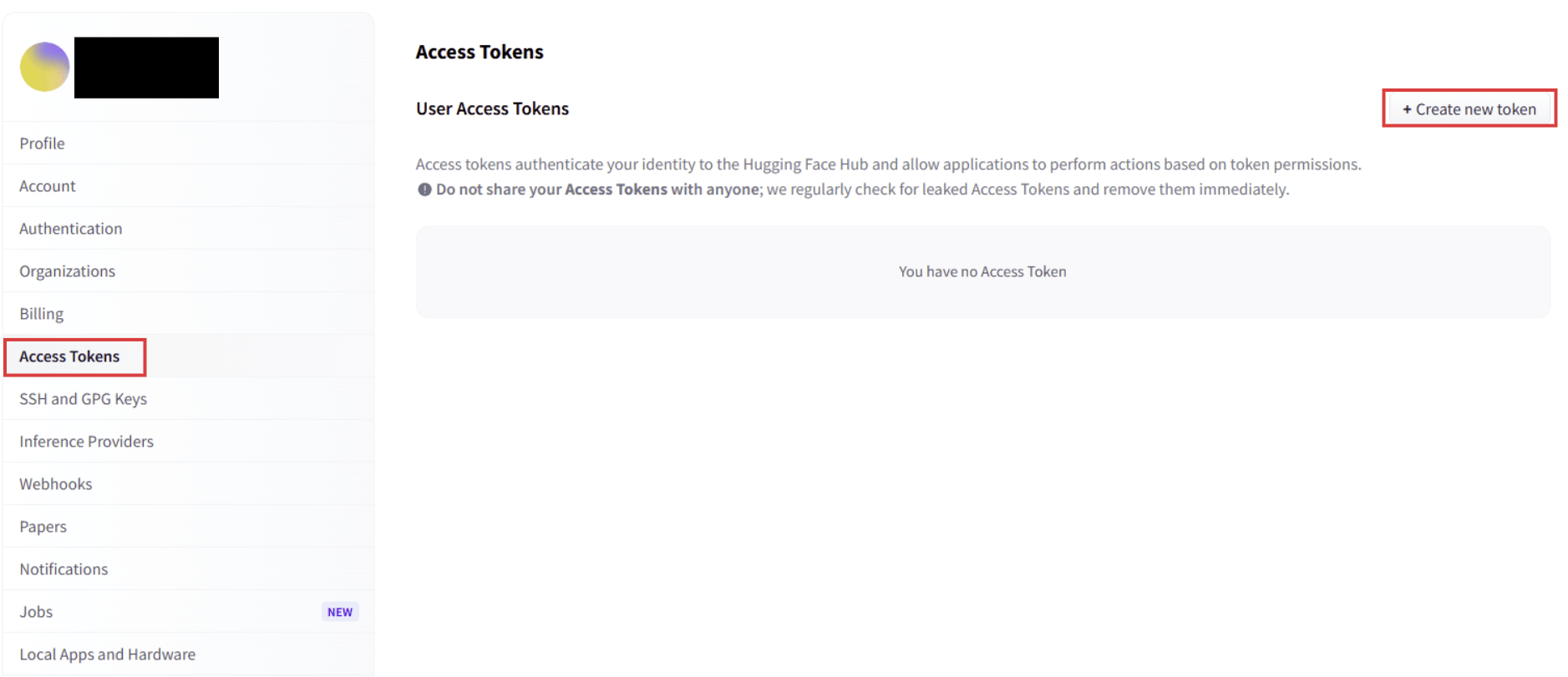The image size is (1568, 677).
Task: Select Papers from the settings sidebar
Action: 43,527
